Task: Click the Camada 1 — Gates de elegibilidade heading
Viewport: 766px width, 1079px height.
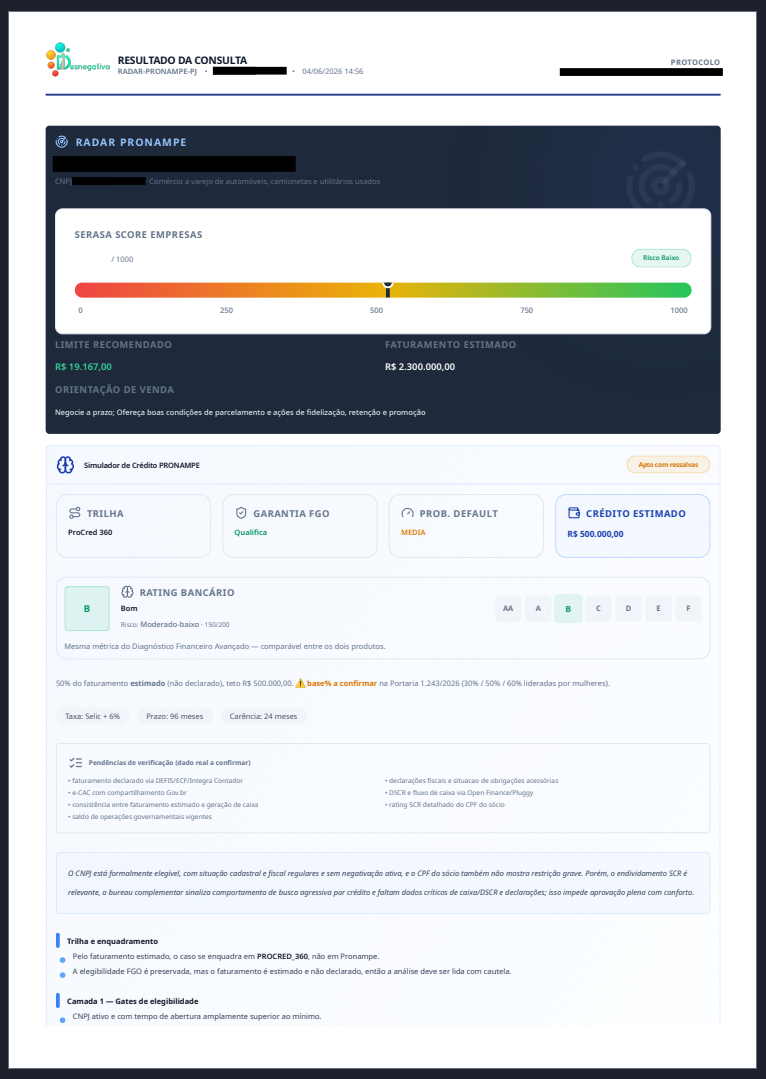Action: (132, 1001)
